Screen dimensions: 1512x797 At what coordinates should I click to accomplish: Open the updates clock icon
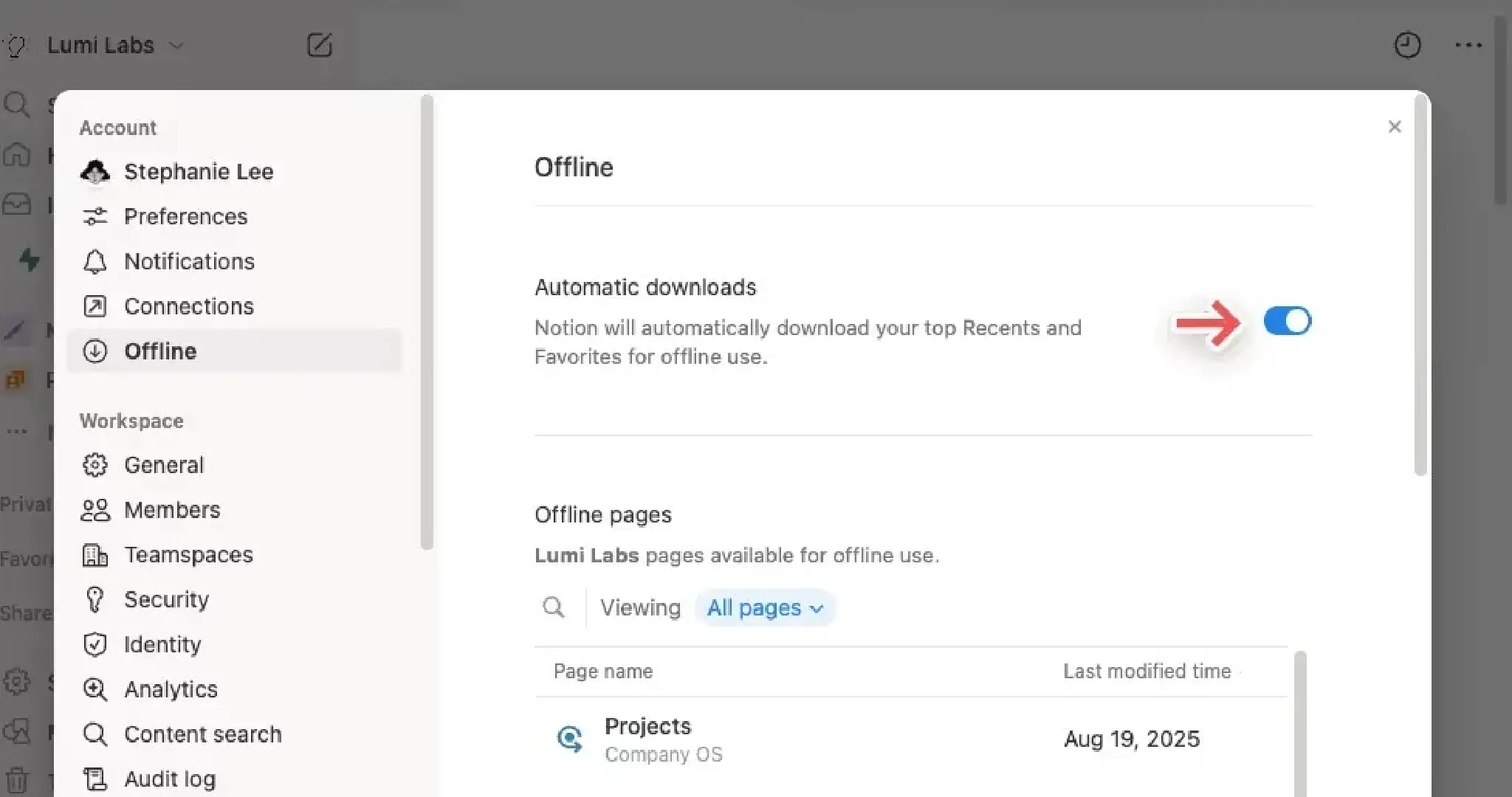point(1407,45)
